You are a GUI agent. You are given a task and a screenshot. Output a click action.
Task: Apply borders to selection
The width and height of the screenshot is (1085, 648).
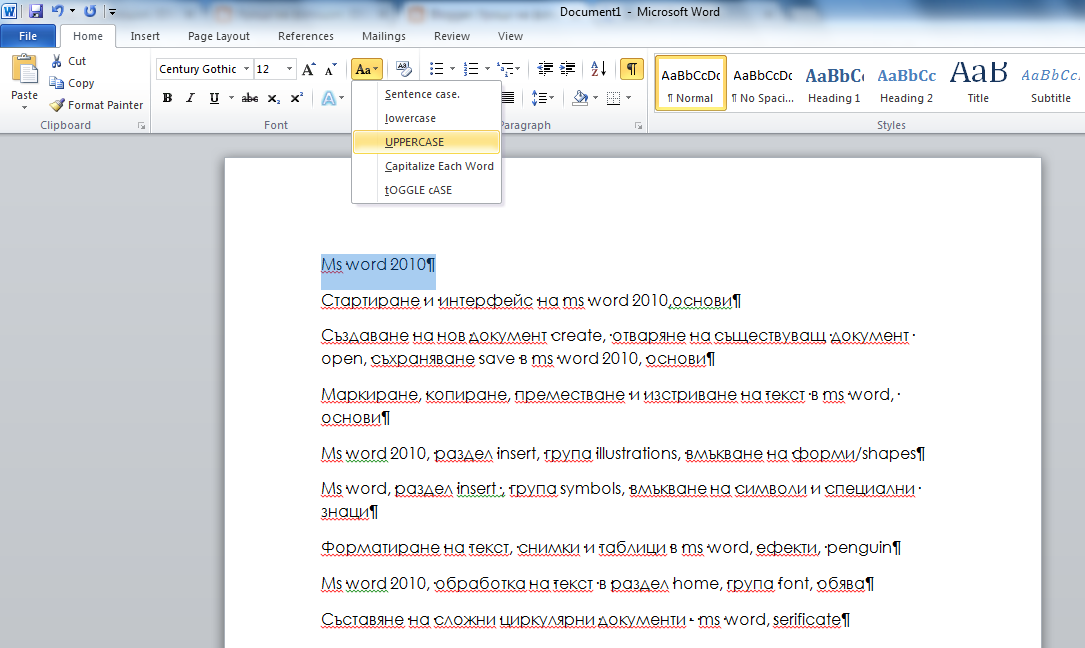click(x=614, y=98)
